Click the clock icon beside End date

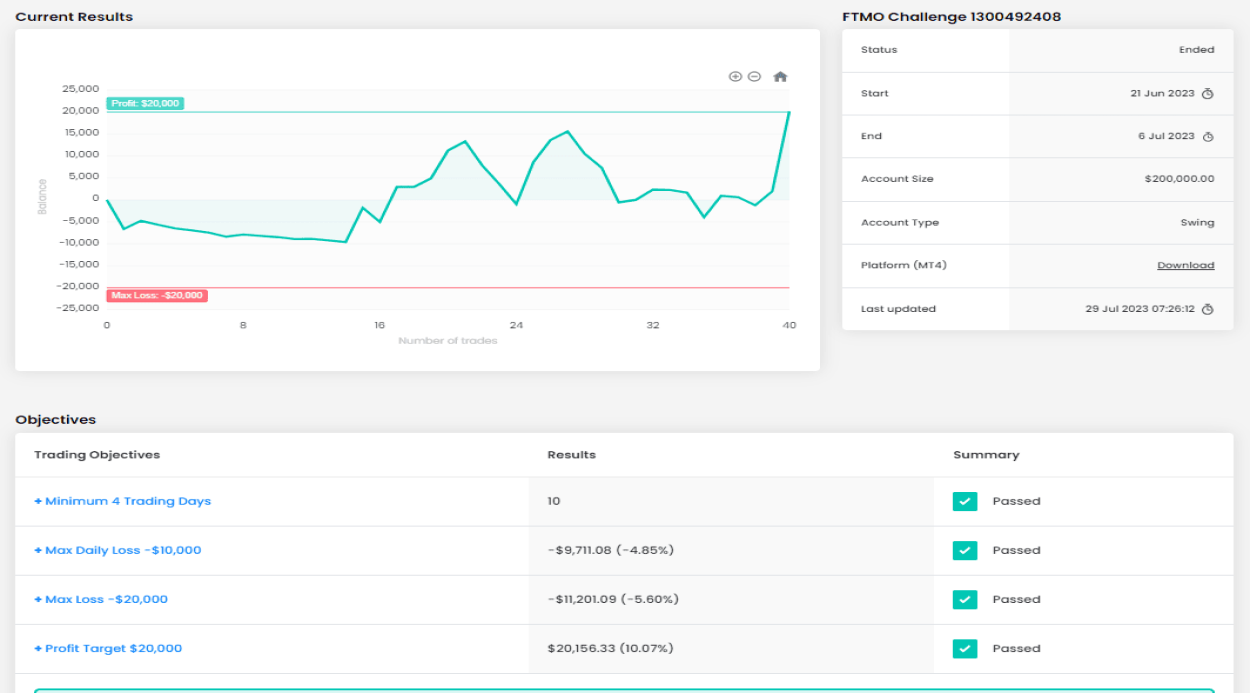[x=1207, y=137]
